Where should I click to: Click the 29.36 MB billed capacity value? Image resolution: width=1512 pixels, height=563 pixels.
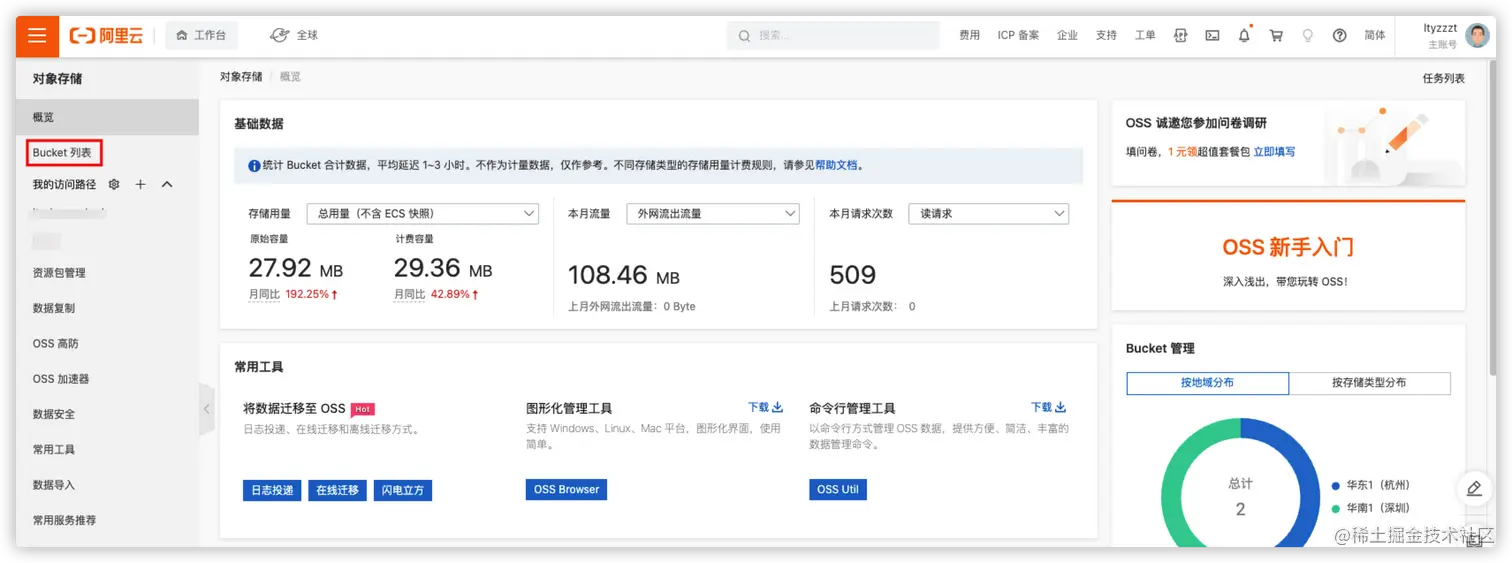pos(443,268)
